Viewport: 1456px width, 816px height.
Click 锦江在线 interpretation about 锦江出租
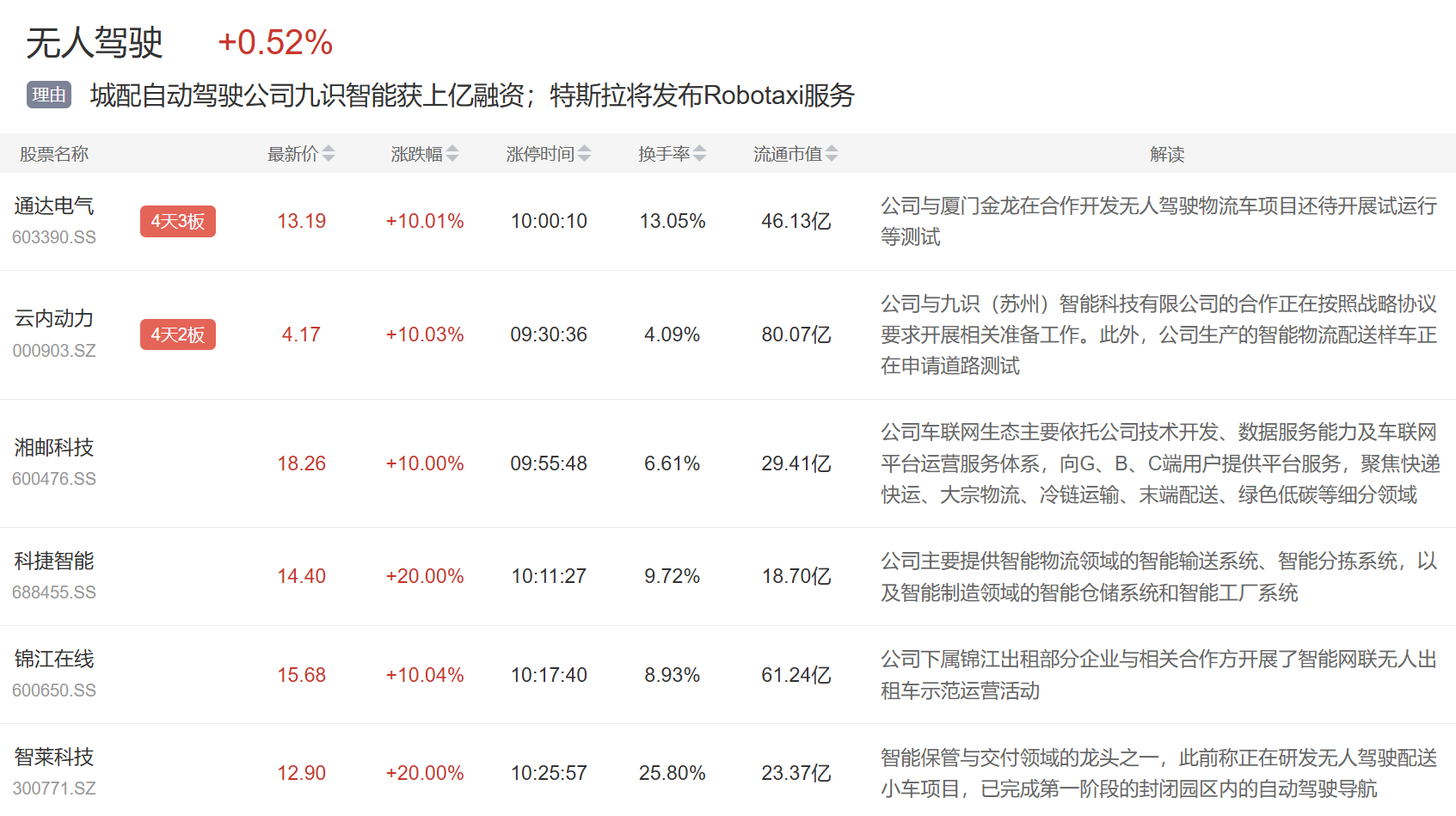(x=1158, y=675)
